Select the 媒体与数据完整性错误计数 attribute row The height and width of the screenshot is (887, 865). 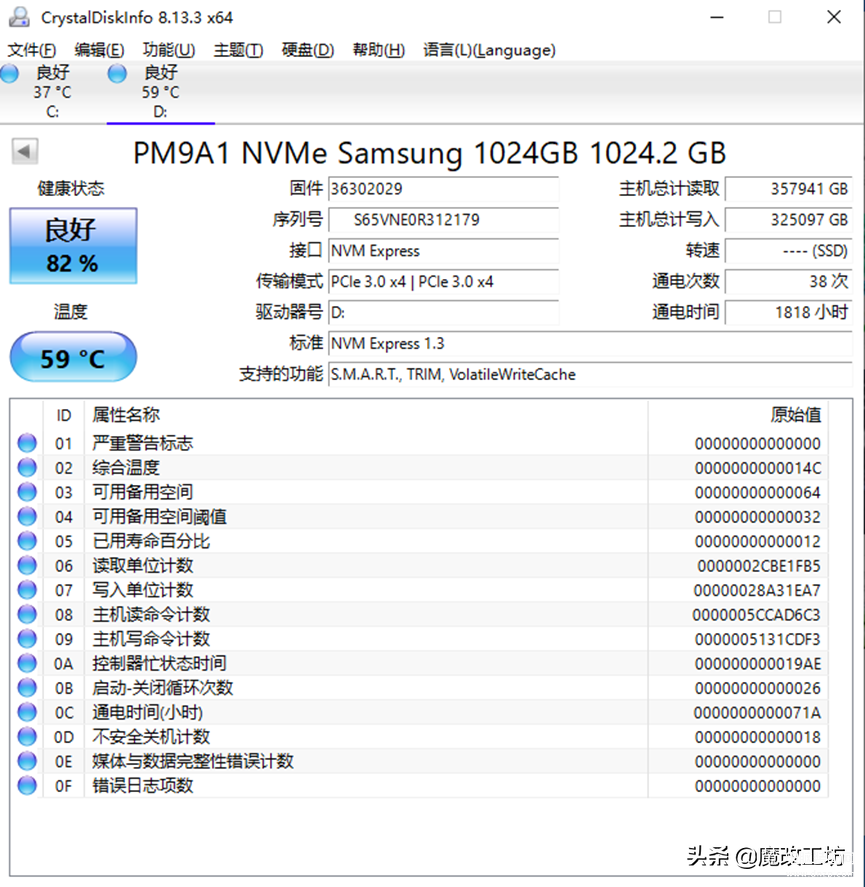pyautogui.click(x=419, y=761)
